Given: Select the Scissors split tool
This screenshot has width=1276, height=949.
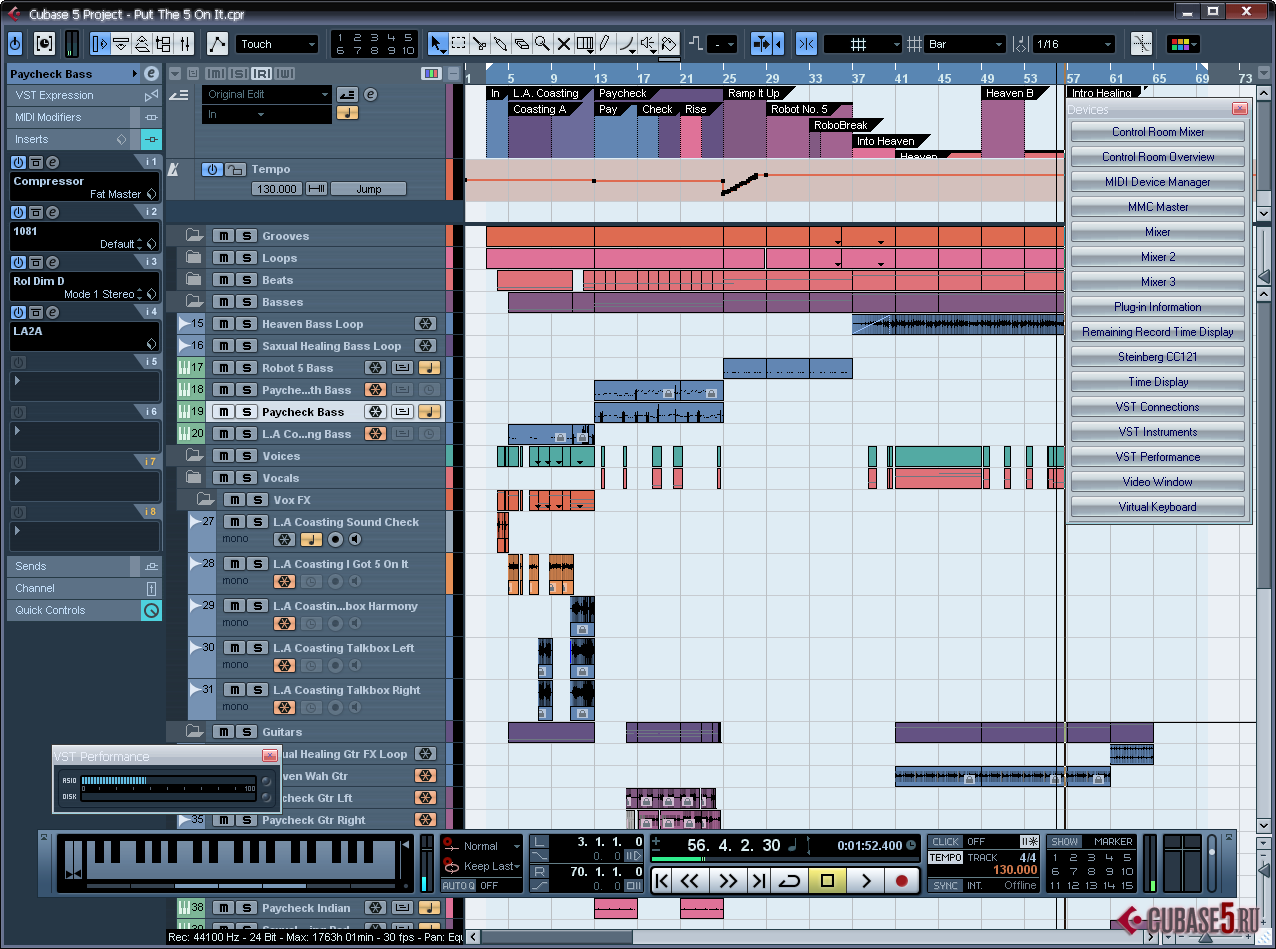Looking at the screenshot, I should [479, 44].
